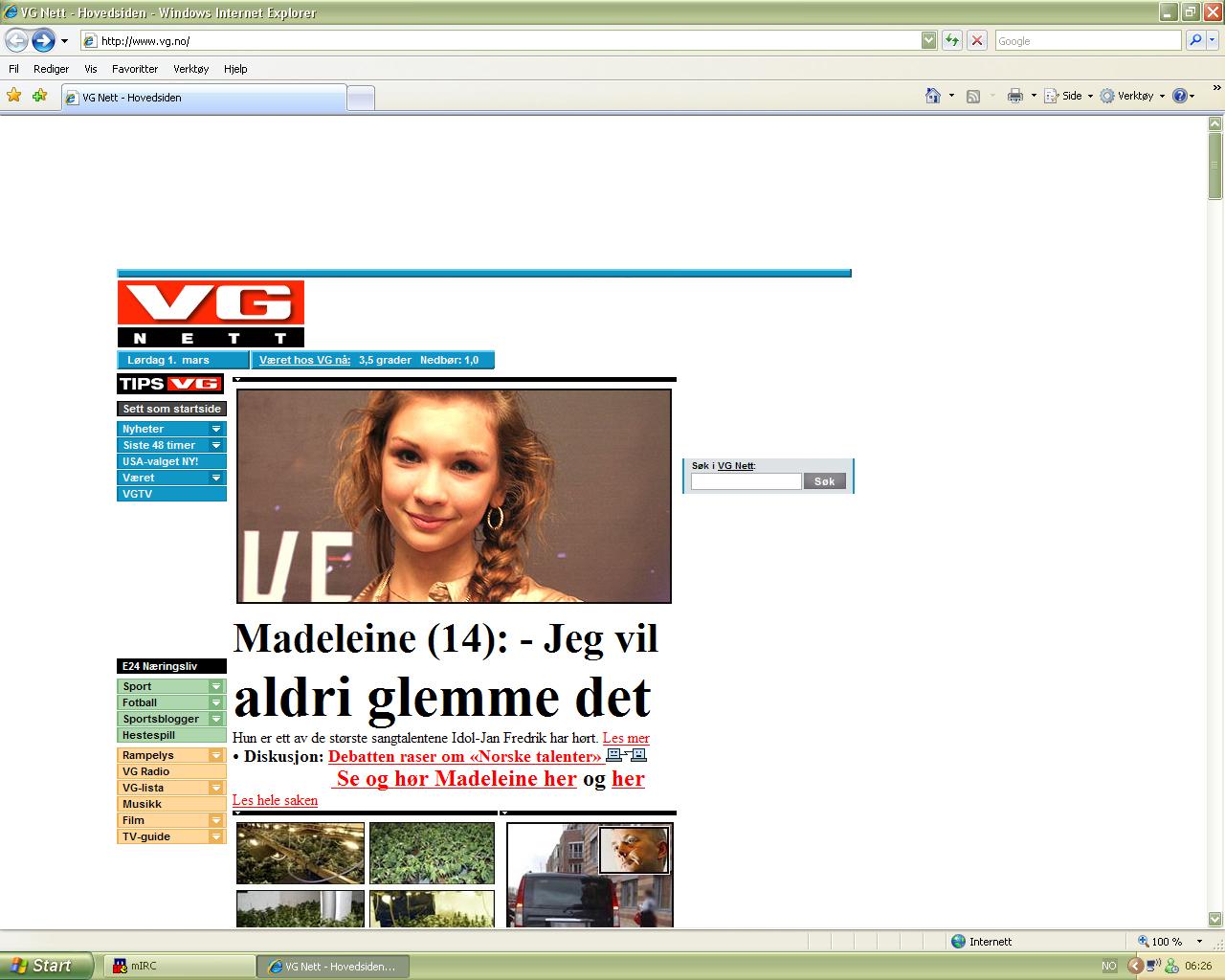The width and height of the screenshot is (1225, 980).
Task: Click Sett som startside button
Action: coord(171,409)
